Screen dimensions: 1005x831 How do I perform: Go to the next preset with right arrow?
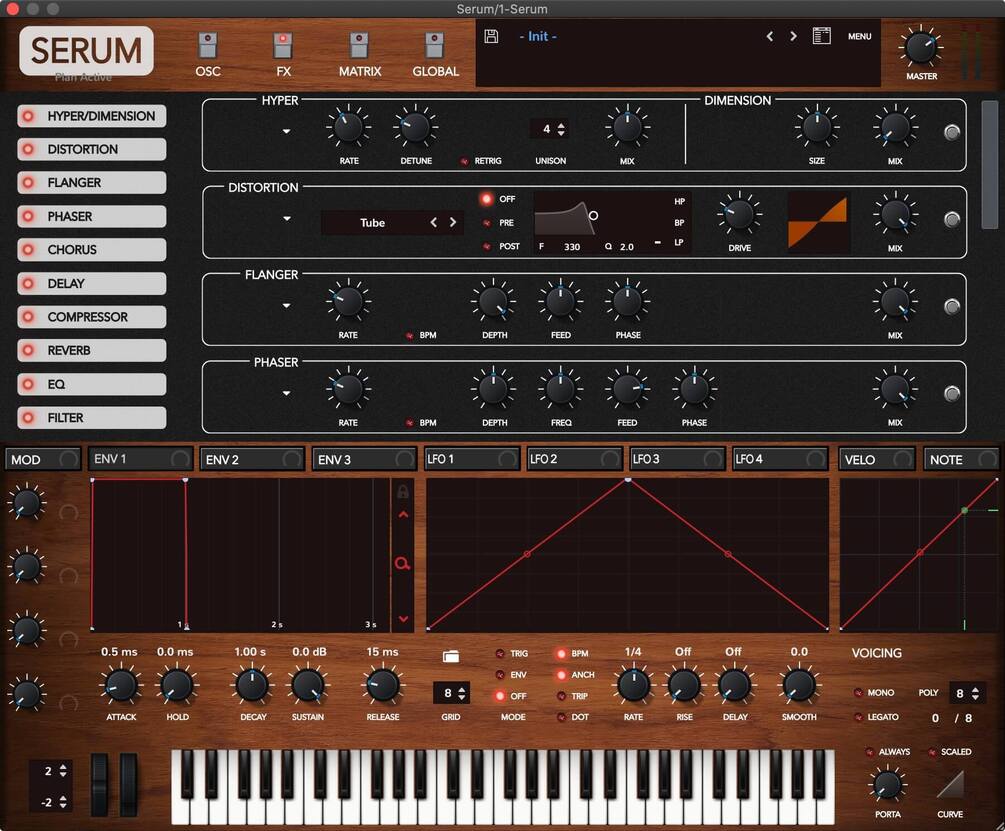coord(793,37)
